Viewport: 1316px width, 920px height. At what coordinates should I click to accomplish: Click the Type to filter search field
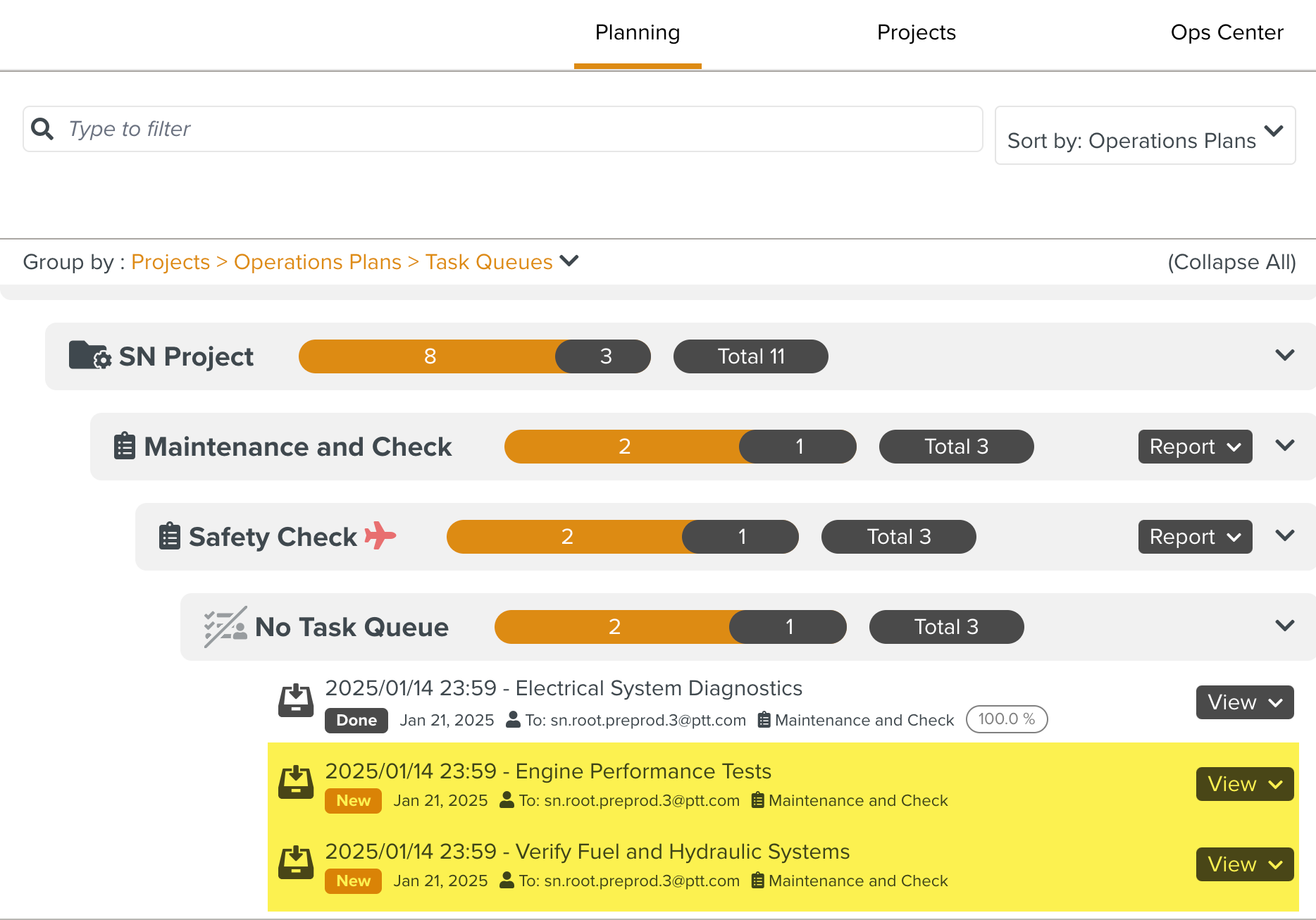[x=521, y=129]
